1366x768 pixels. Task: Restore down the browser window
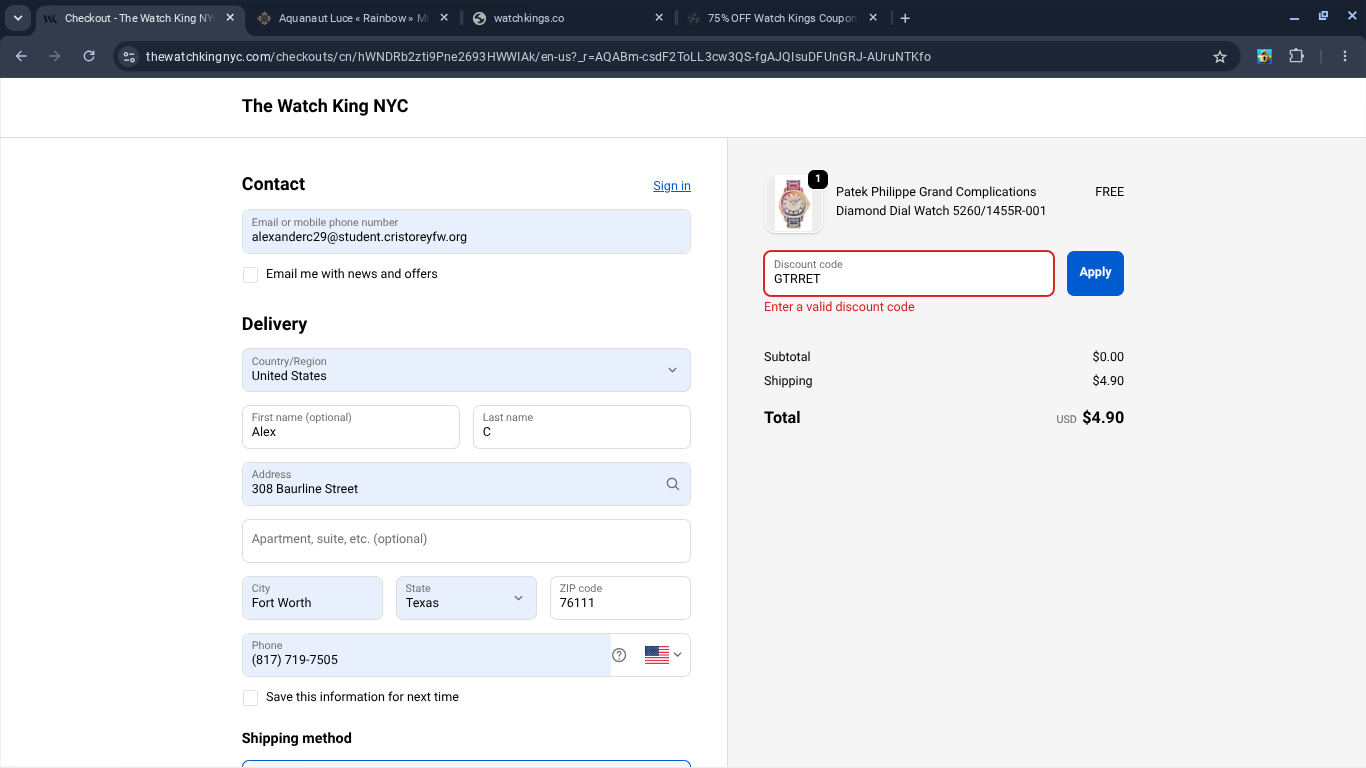point(1323,17)
